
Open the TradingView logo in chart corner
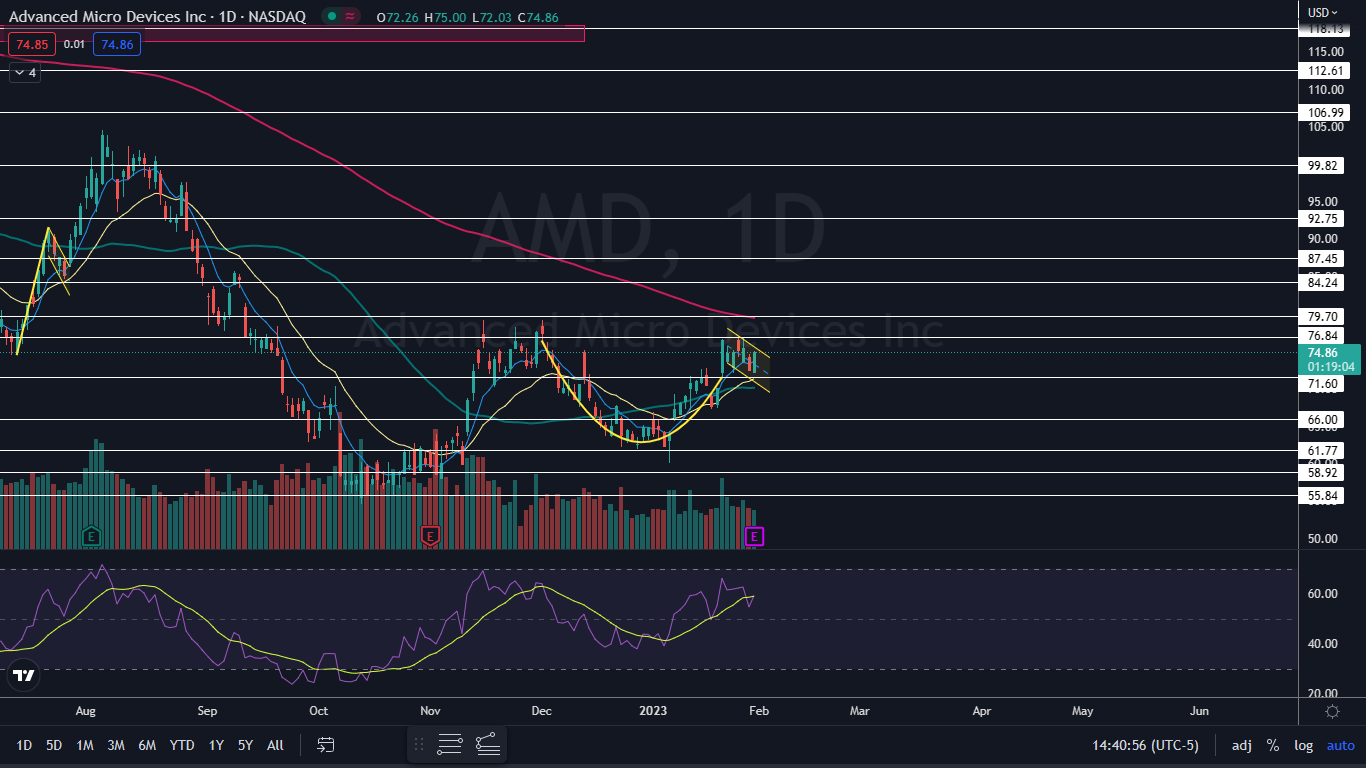point(23,676)
